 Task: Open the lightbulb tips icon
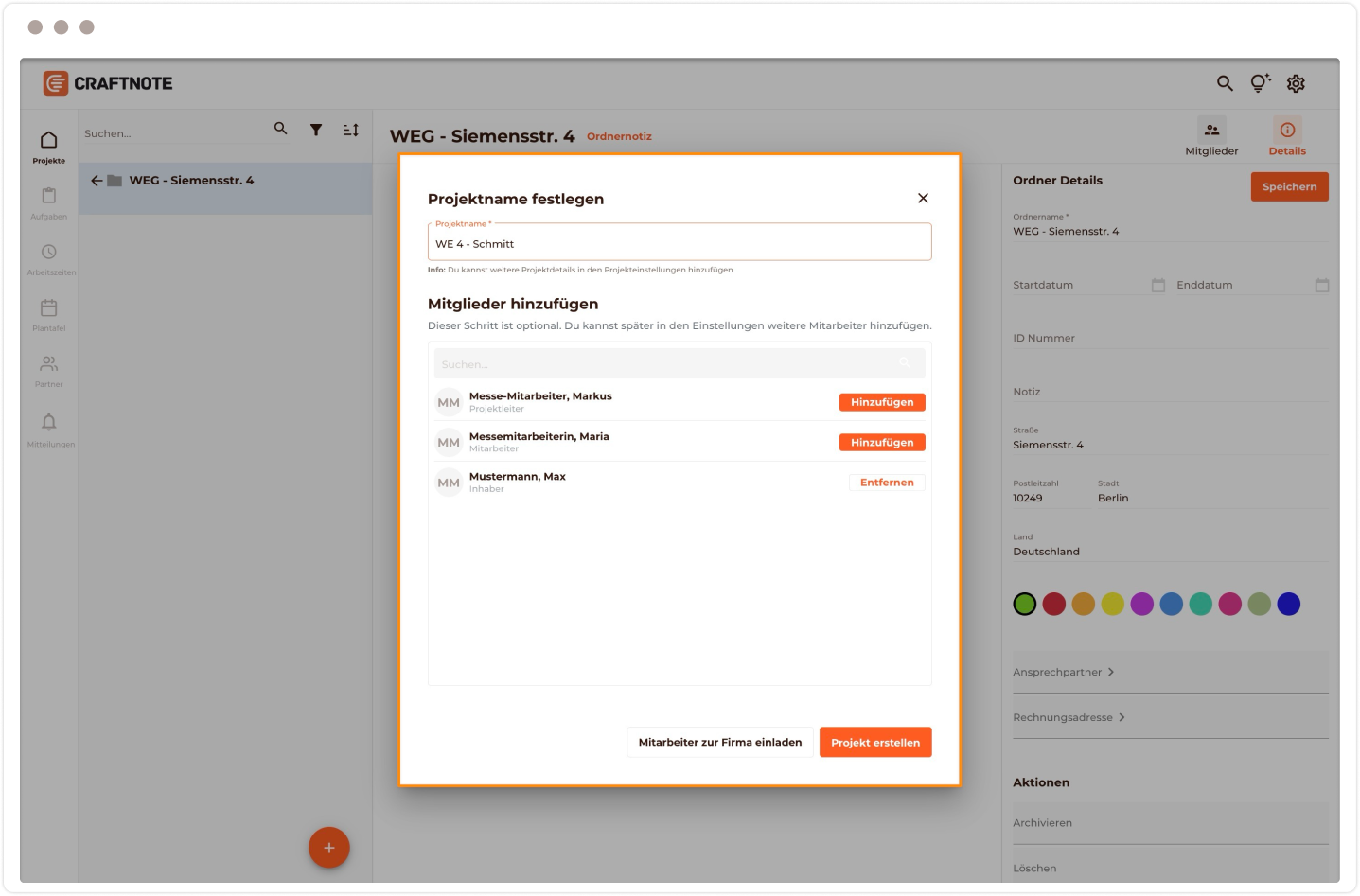(x=1260, y=83)
